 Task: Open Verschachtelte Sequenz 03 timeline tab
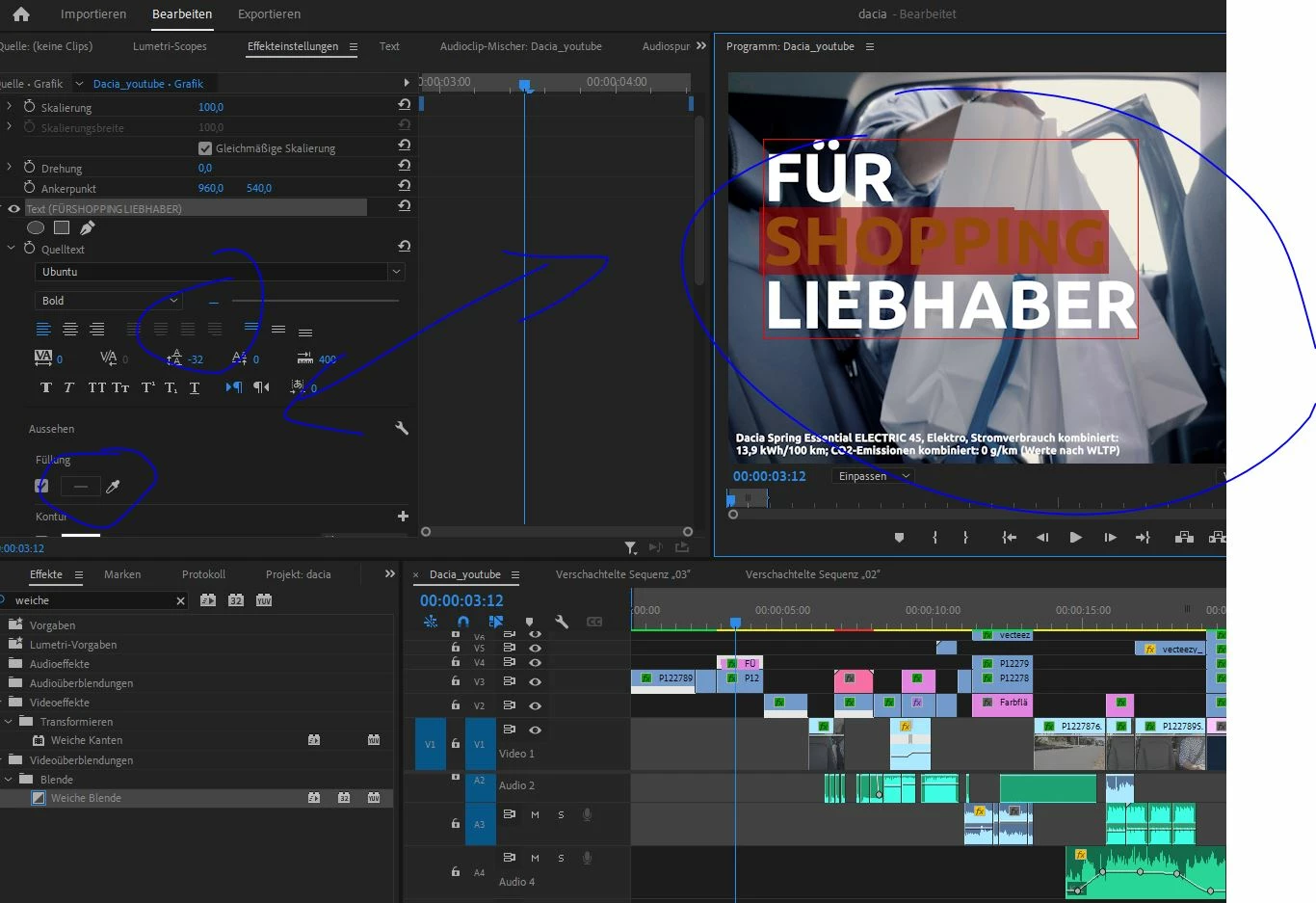pyautogui.click(x=622, y=574)
